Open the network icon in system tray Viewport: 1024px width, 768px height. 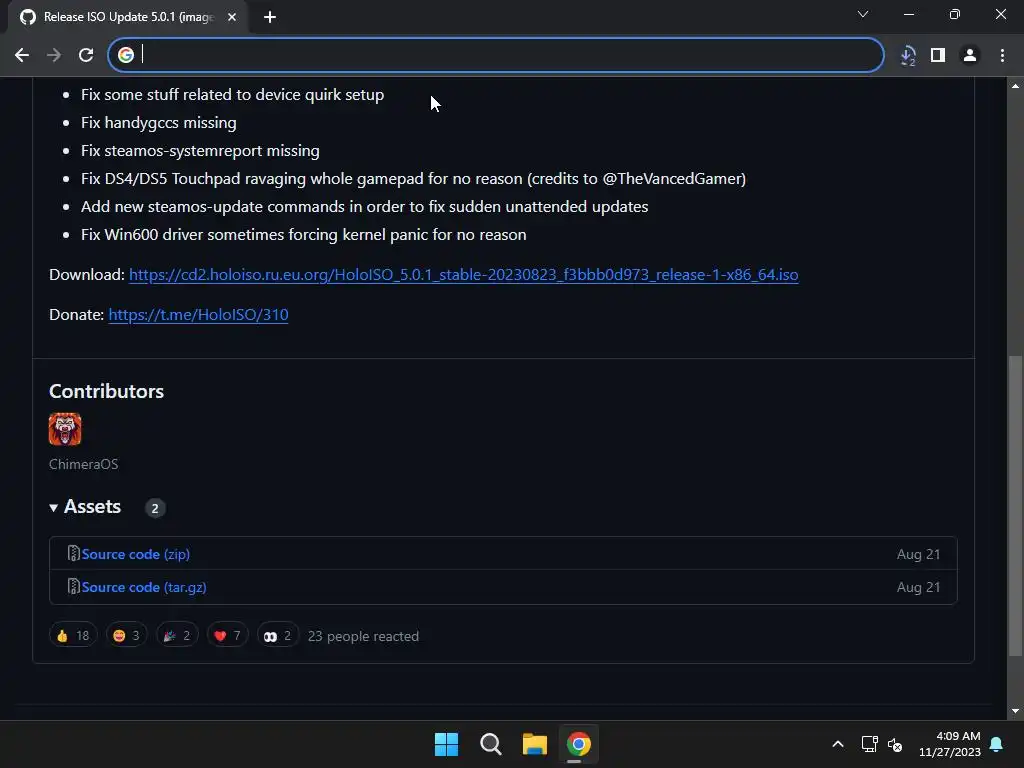point(869,744)
